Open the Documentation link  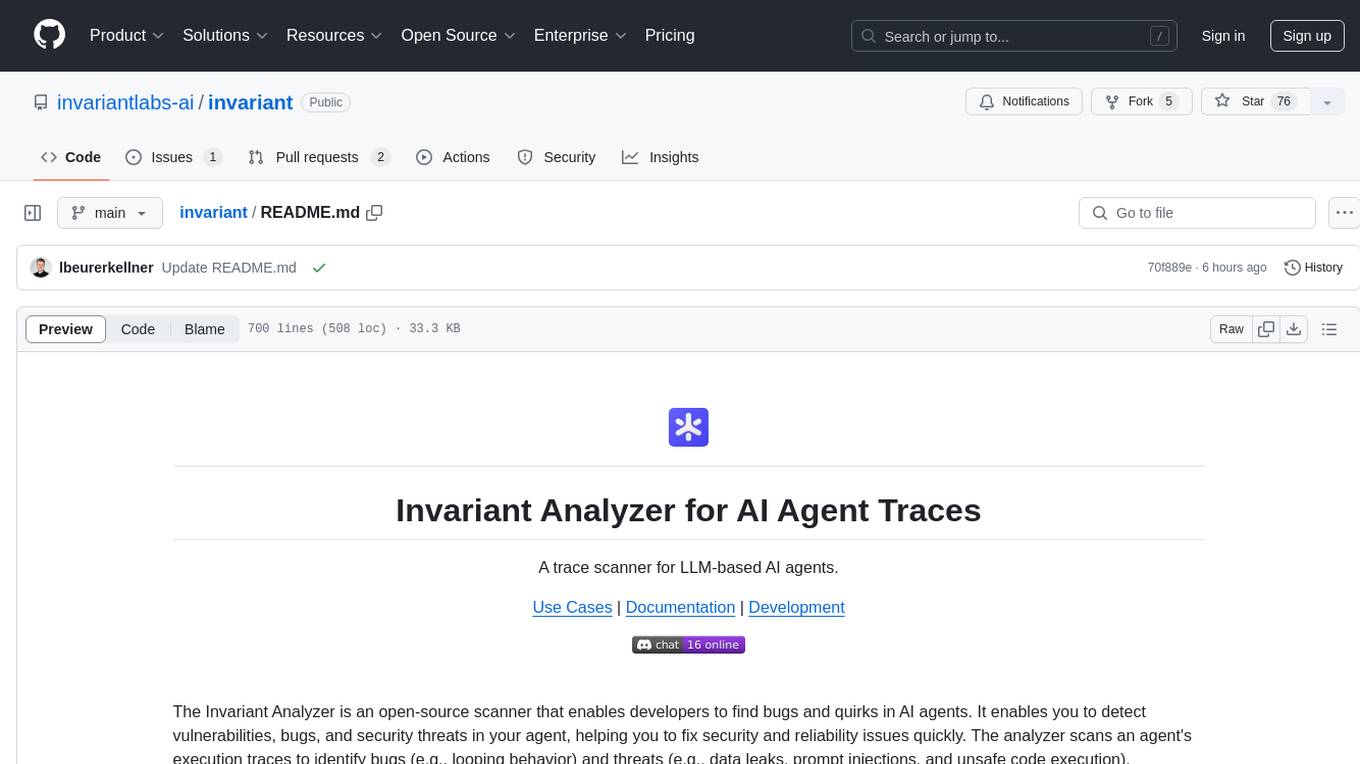tap(680, 607)
